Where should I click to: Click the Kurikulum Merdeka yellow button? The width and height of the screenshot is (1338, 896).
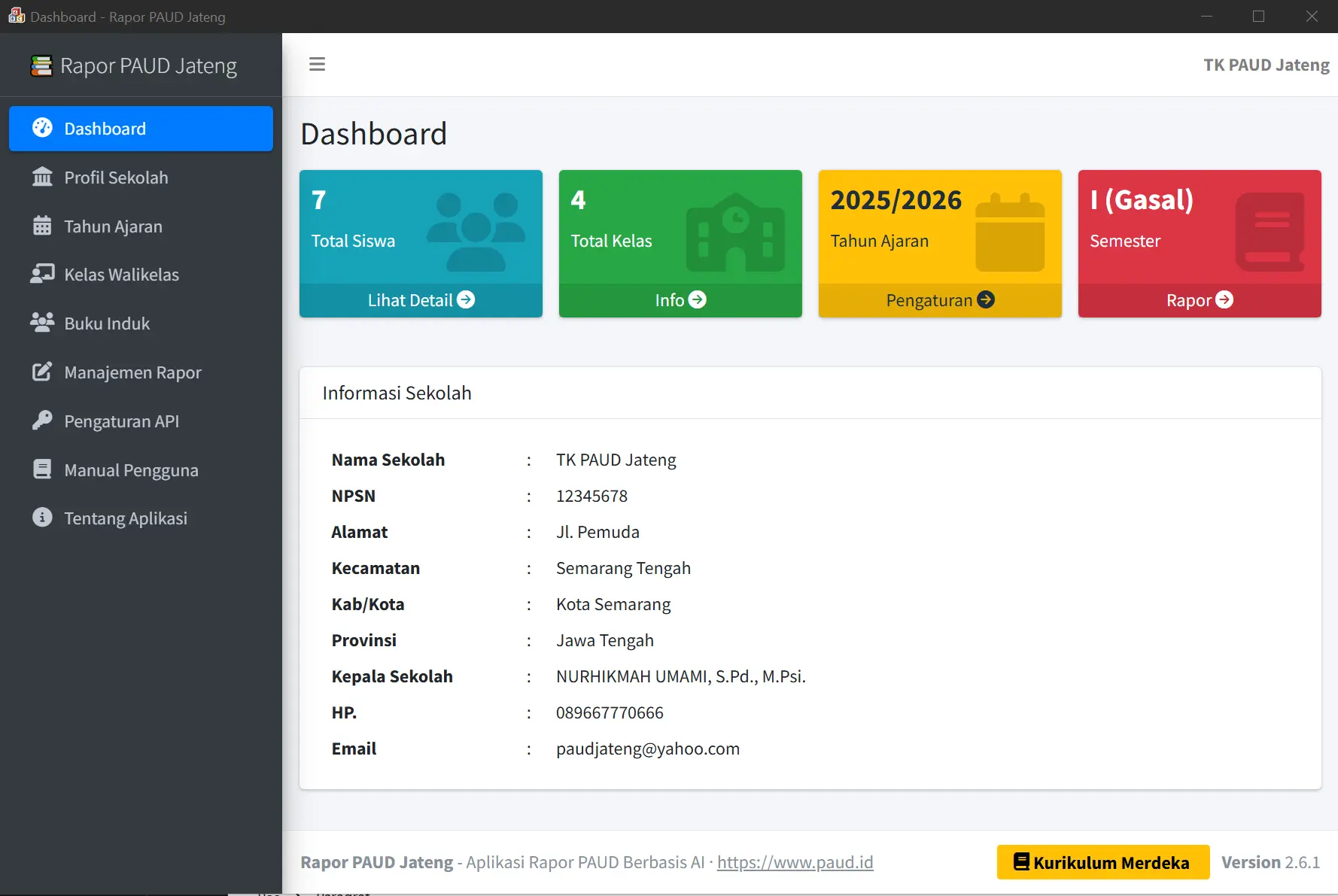(x=1102, y=862)
